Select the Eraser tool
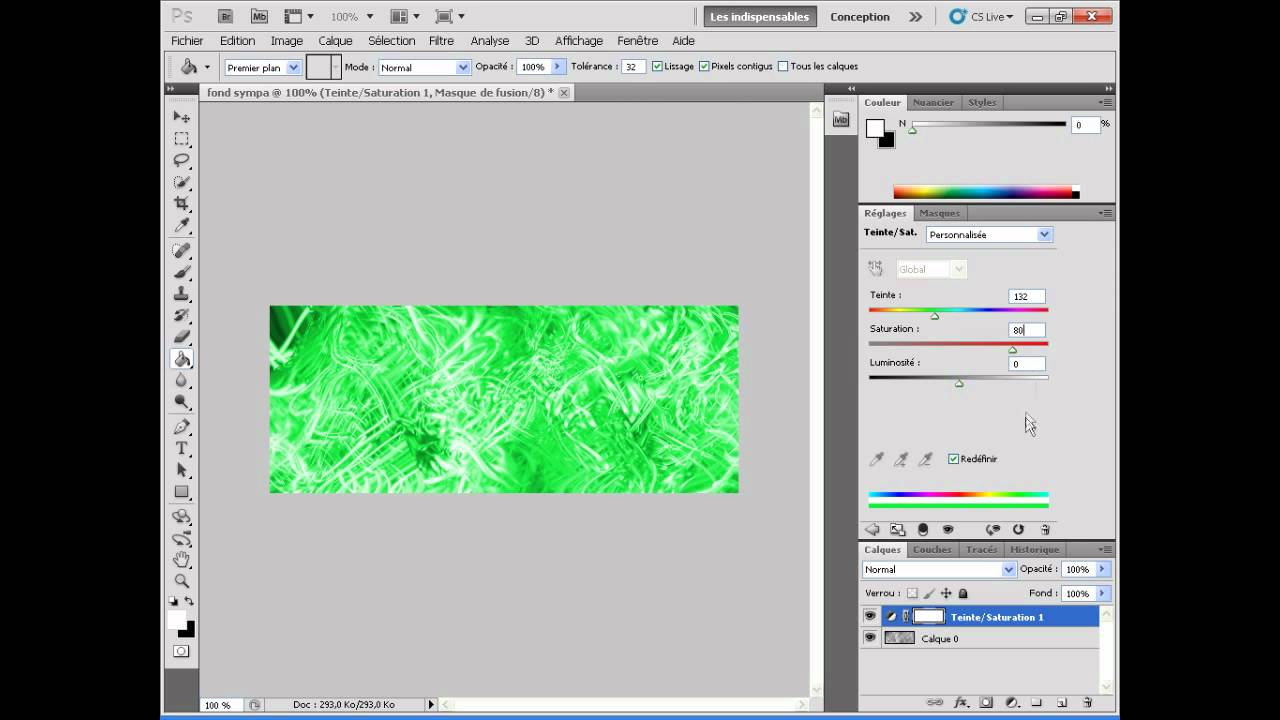This screenshot has height=720, width=1280. [182, 337]
